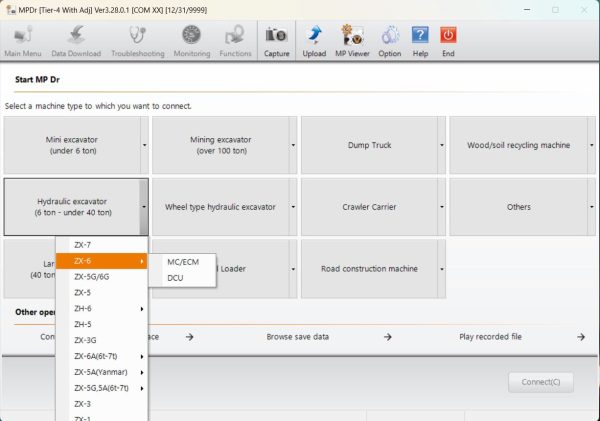The height and width of the screenshot is (421, 600).
Task: Open the Functions toolbar icon
Action: pos(235,41)
